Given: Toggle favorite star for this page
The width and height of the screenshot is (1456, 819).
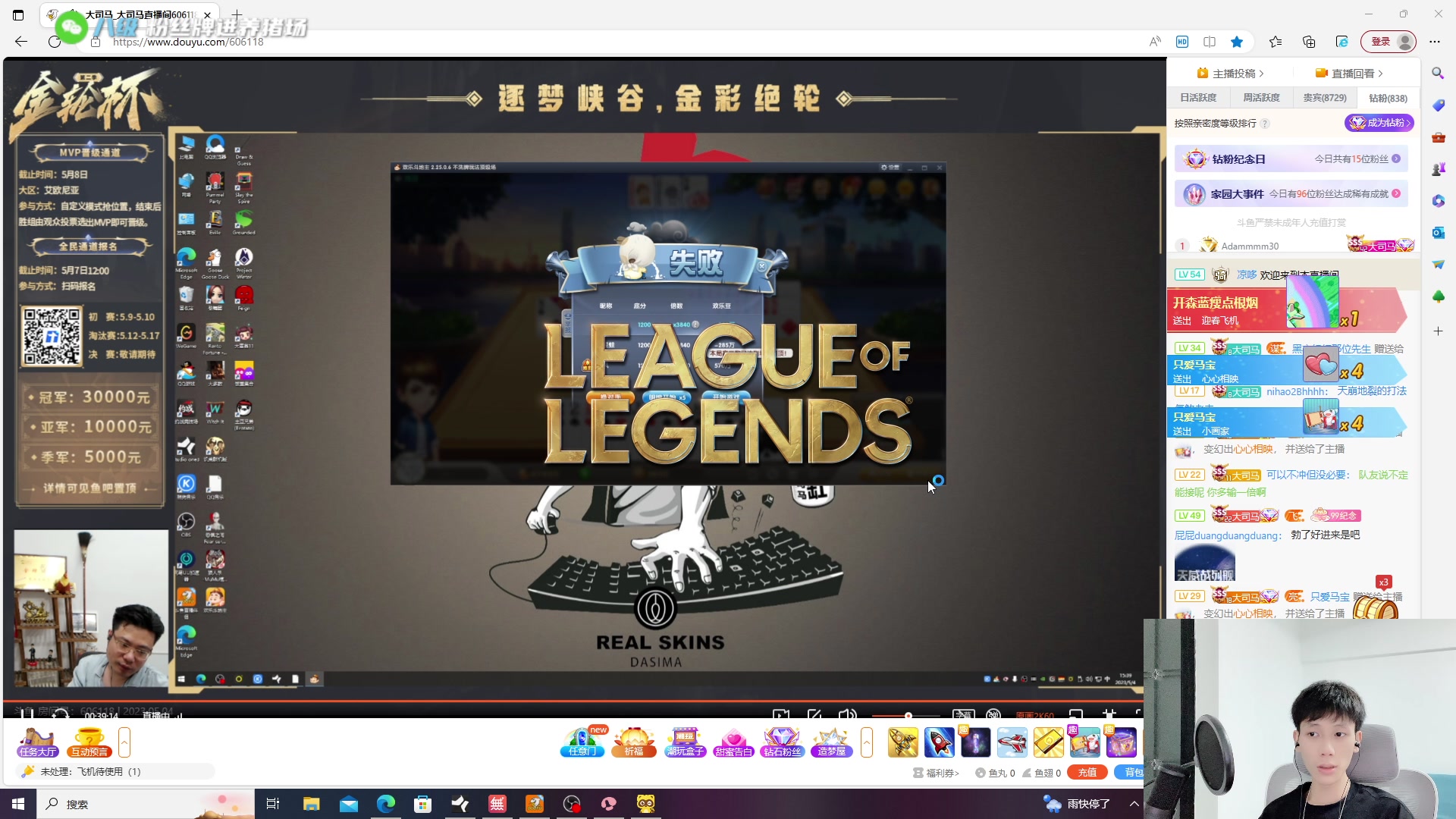Looking at the screenshot, I should click(1237, 42).
